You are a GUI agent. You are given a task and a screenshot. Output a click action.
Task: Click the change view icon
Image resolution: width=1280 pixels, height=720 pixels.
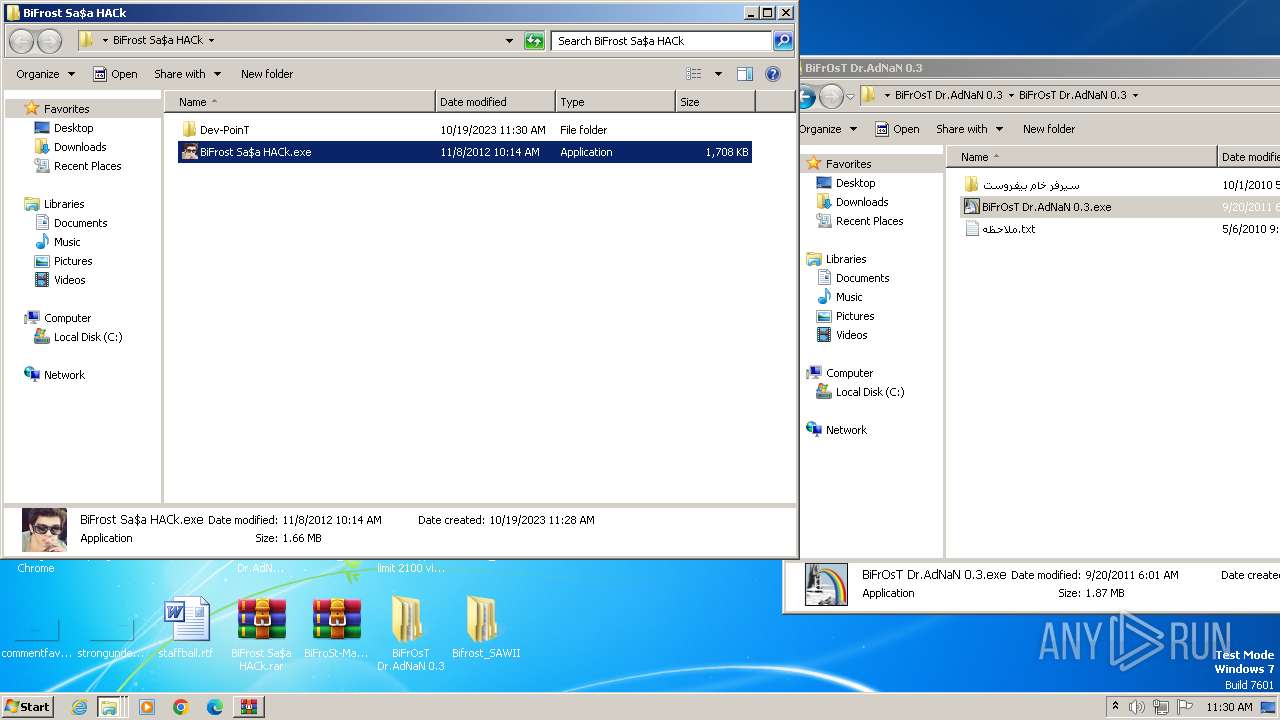point(695,74)
